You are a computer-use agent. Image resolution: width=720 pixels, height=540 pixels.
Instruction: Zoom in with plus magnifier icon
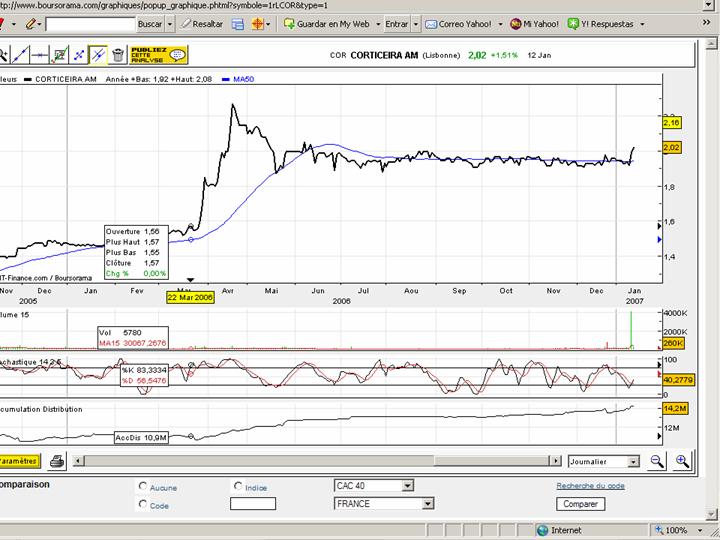pos(682,461)
